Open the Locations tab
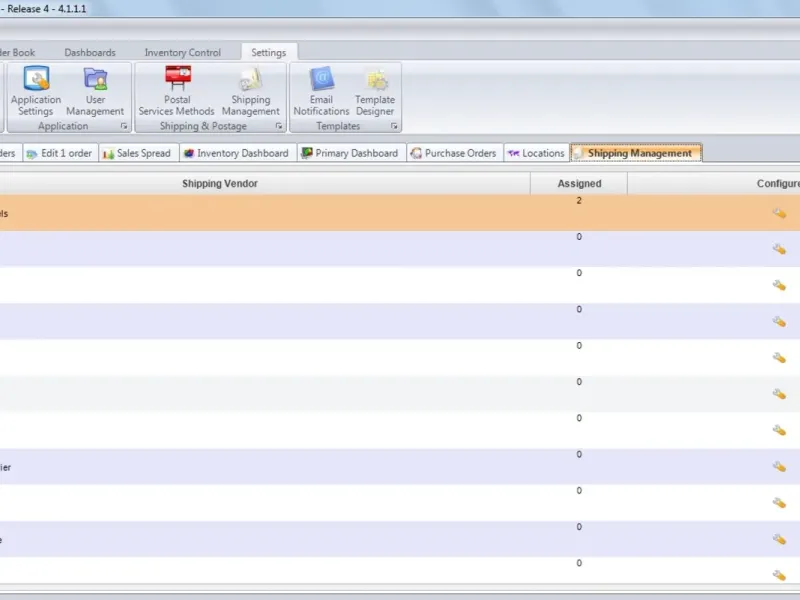The height and width of the screenshot is (600, 800). [x=536, y=153]
